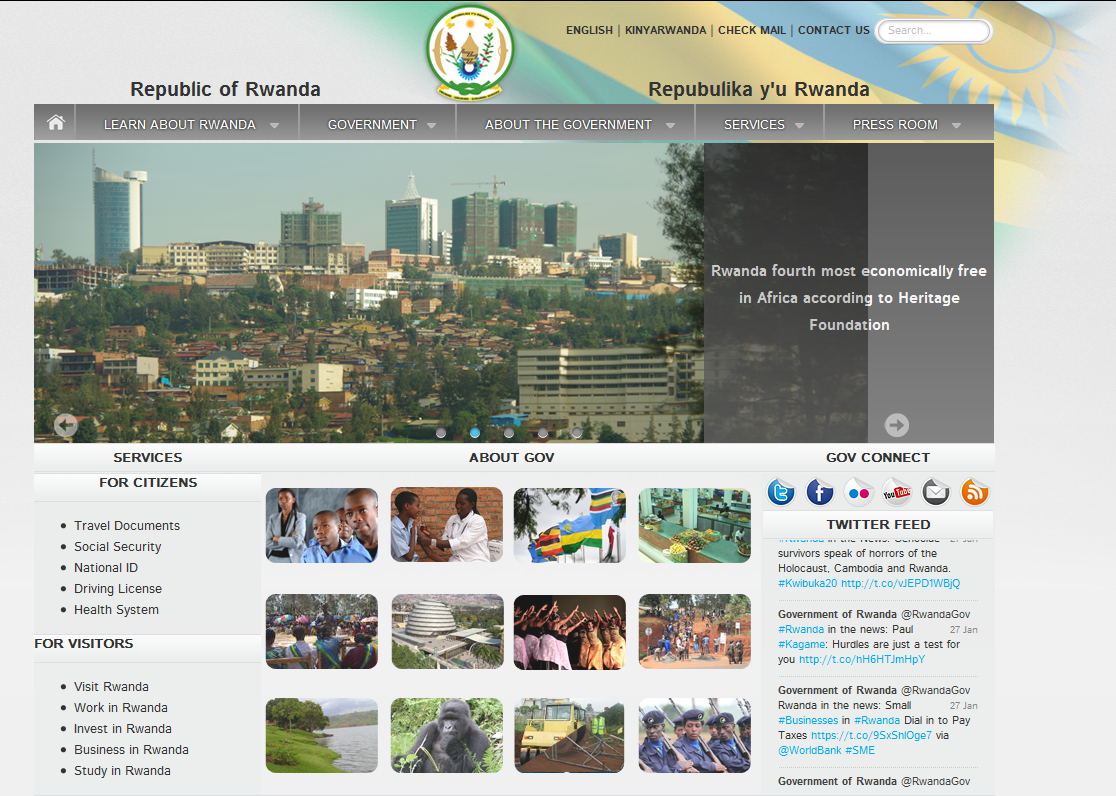Select the fifth slideshow dot indicator

577,433
